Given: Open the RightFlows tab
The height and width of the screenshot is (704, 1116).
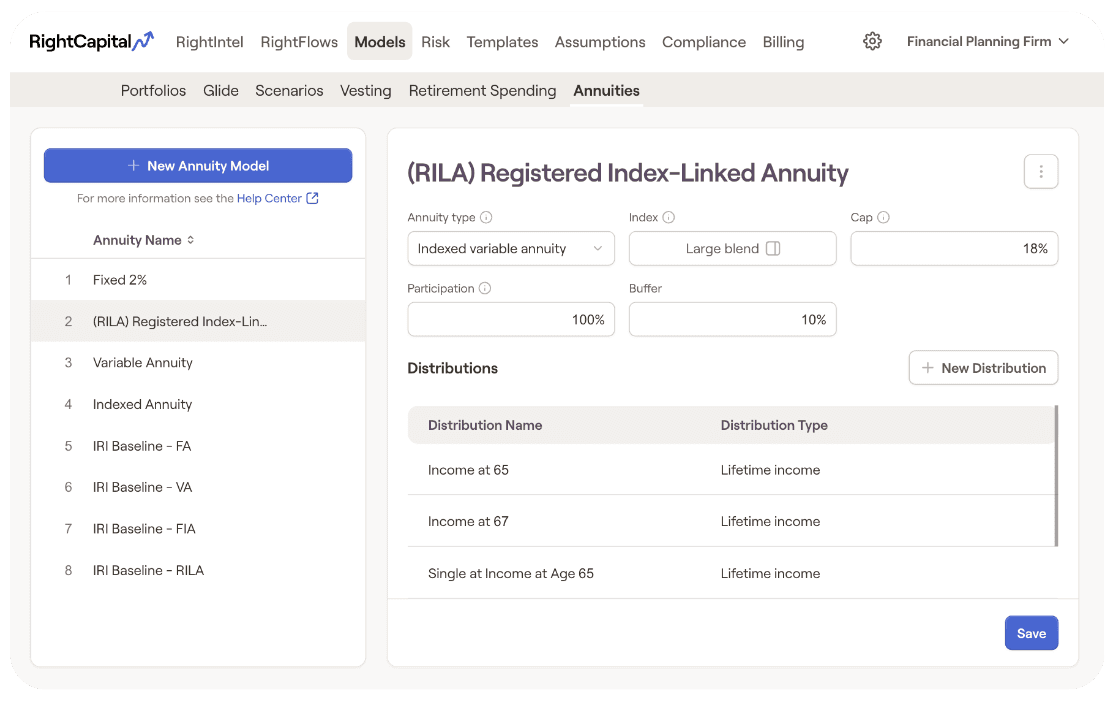Looking at the screenshot, I should (x=299, y=42).
